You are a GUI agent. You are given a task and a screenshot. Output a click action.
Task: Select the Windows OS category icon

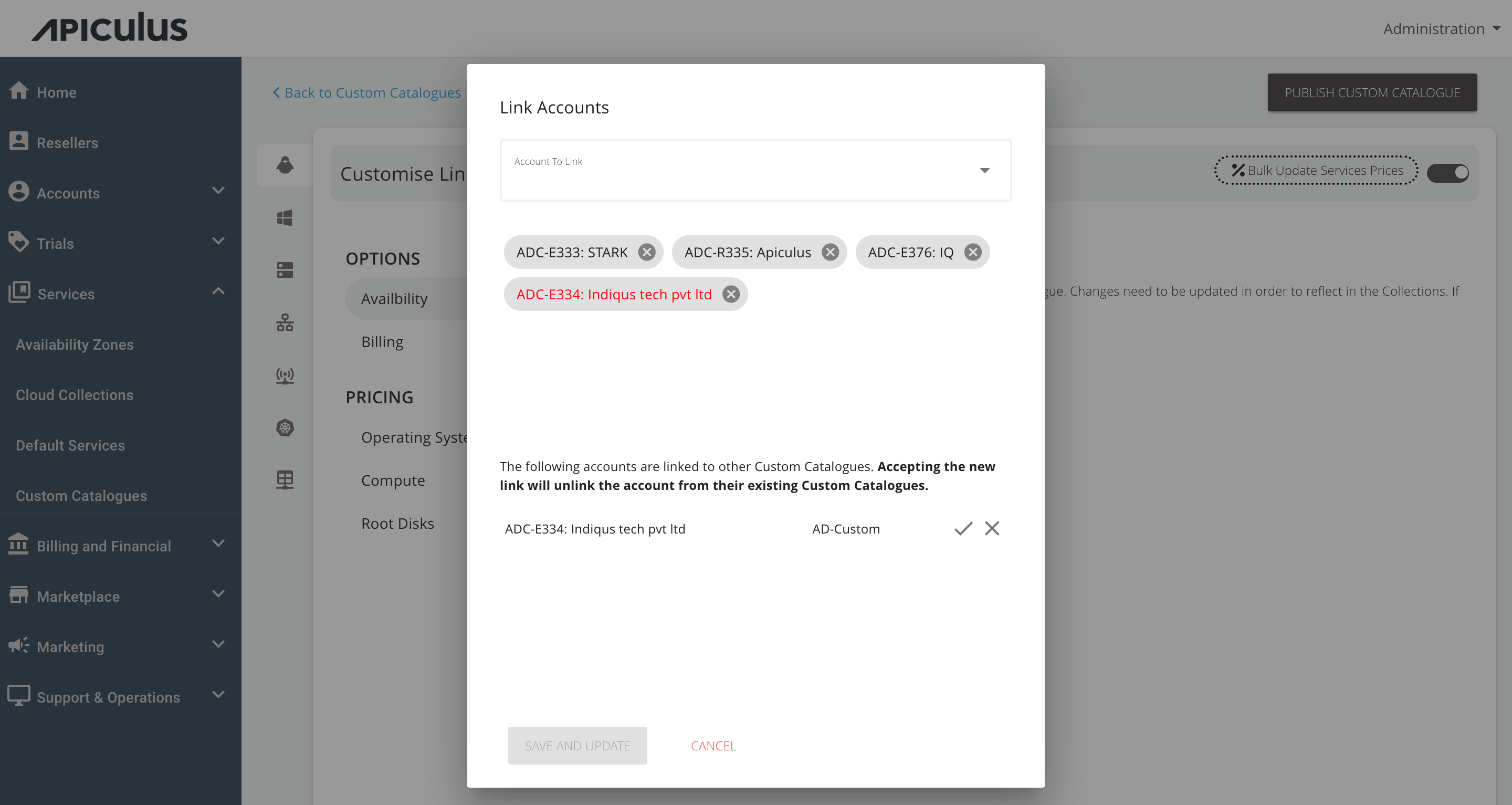point(285,217)
